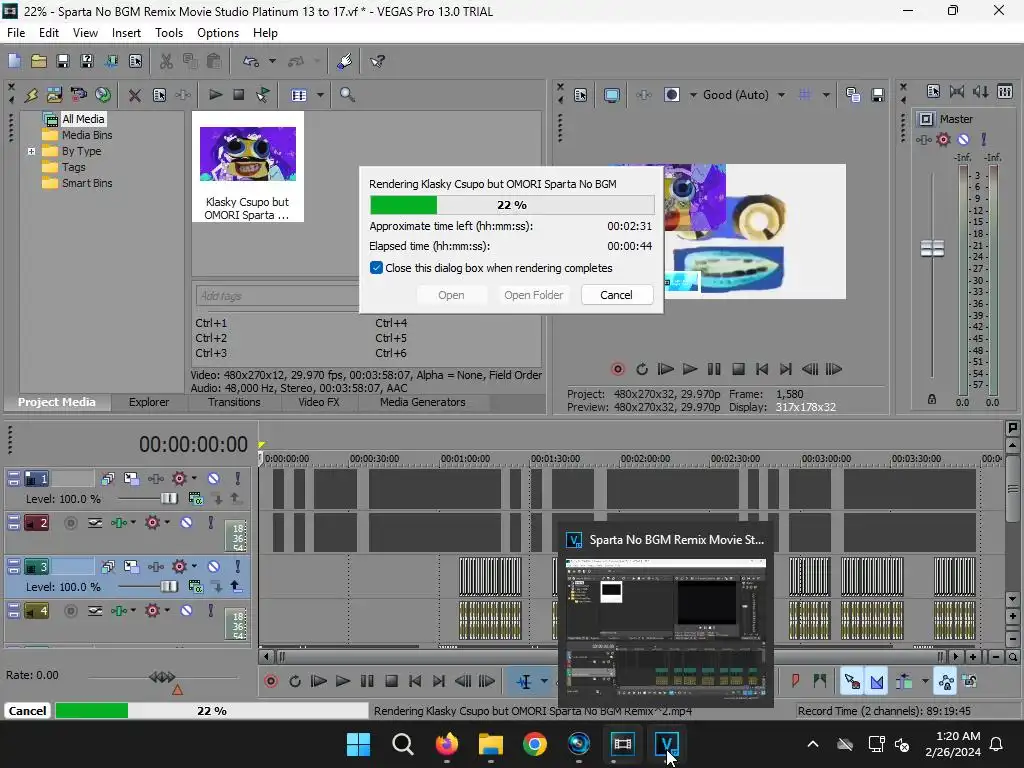
Task: Stop media preview in Project Media toolbar
Action: coord(238,95)
